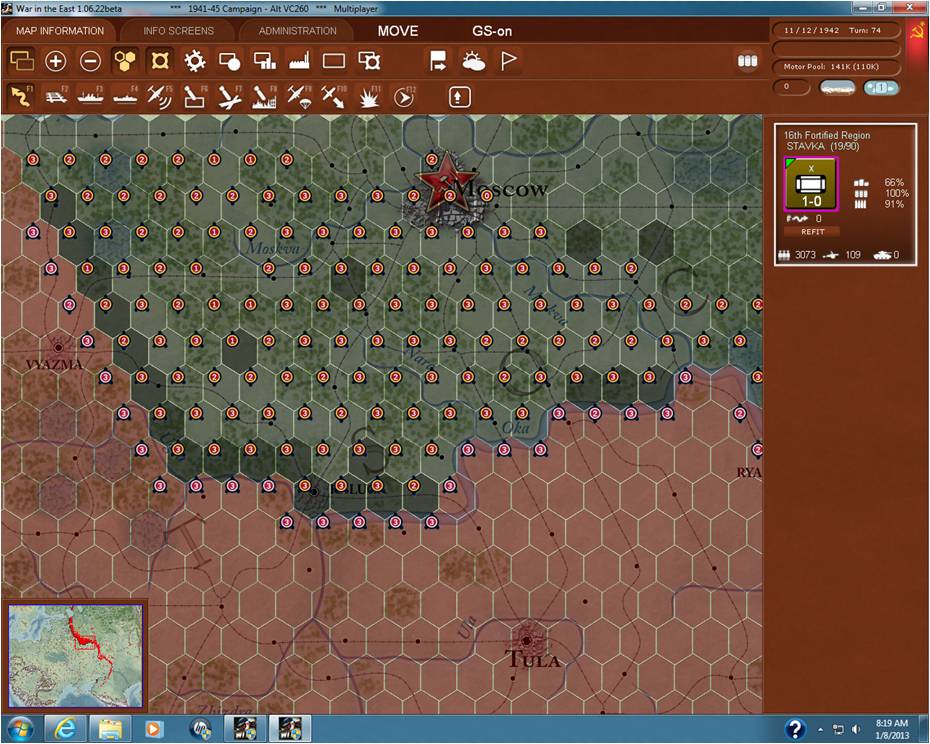Click the STAVKA (19/90) headquarters link
The height and width of the screenshot is (744, 930).
point(823,147)
